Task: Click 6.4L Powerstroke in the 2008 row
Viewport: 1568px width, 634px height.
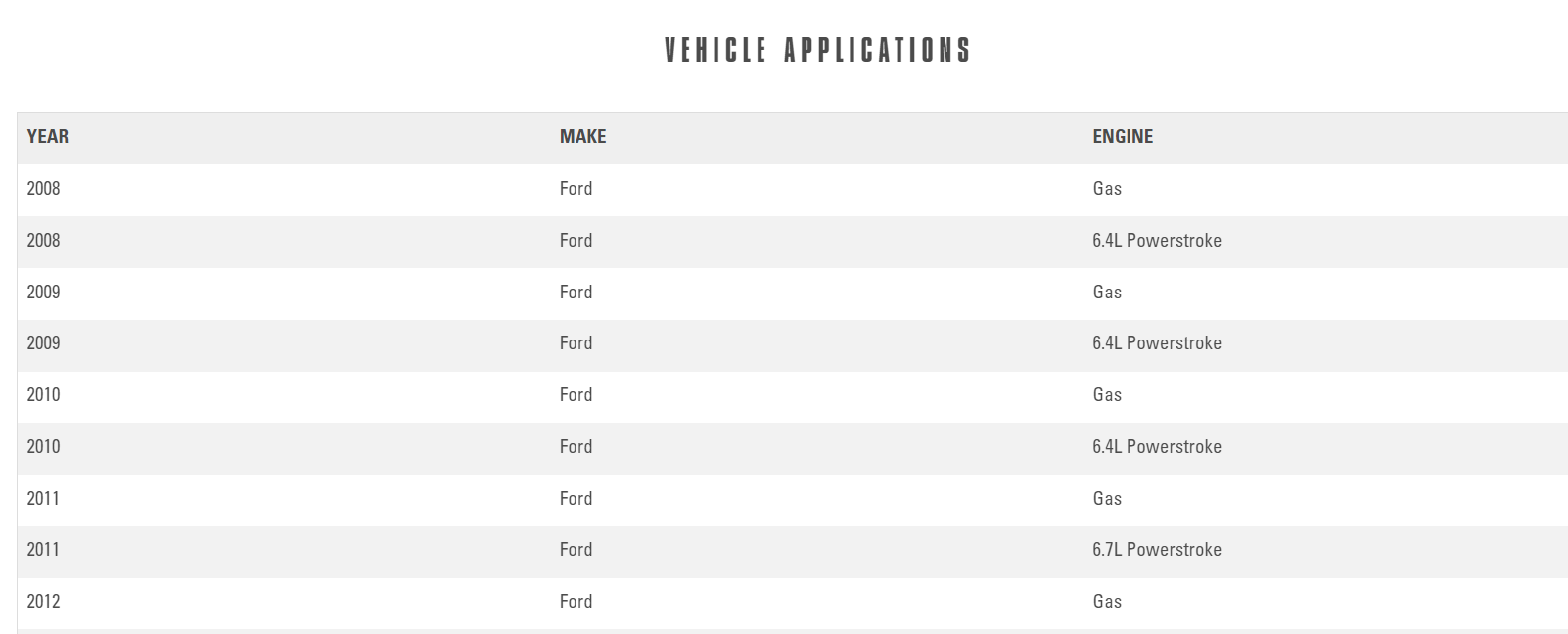Action: (x=1157, y=241)
